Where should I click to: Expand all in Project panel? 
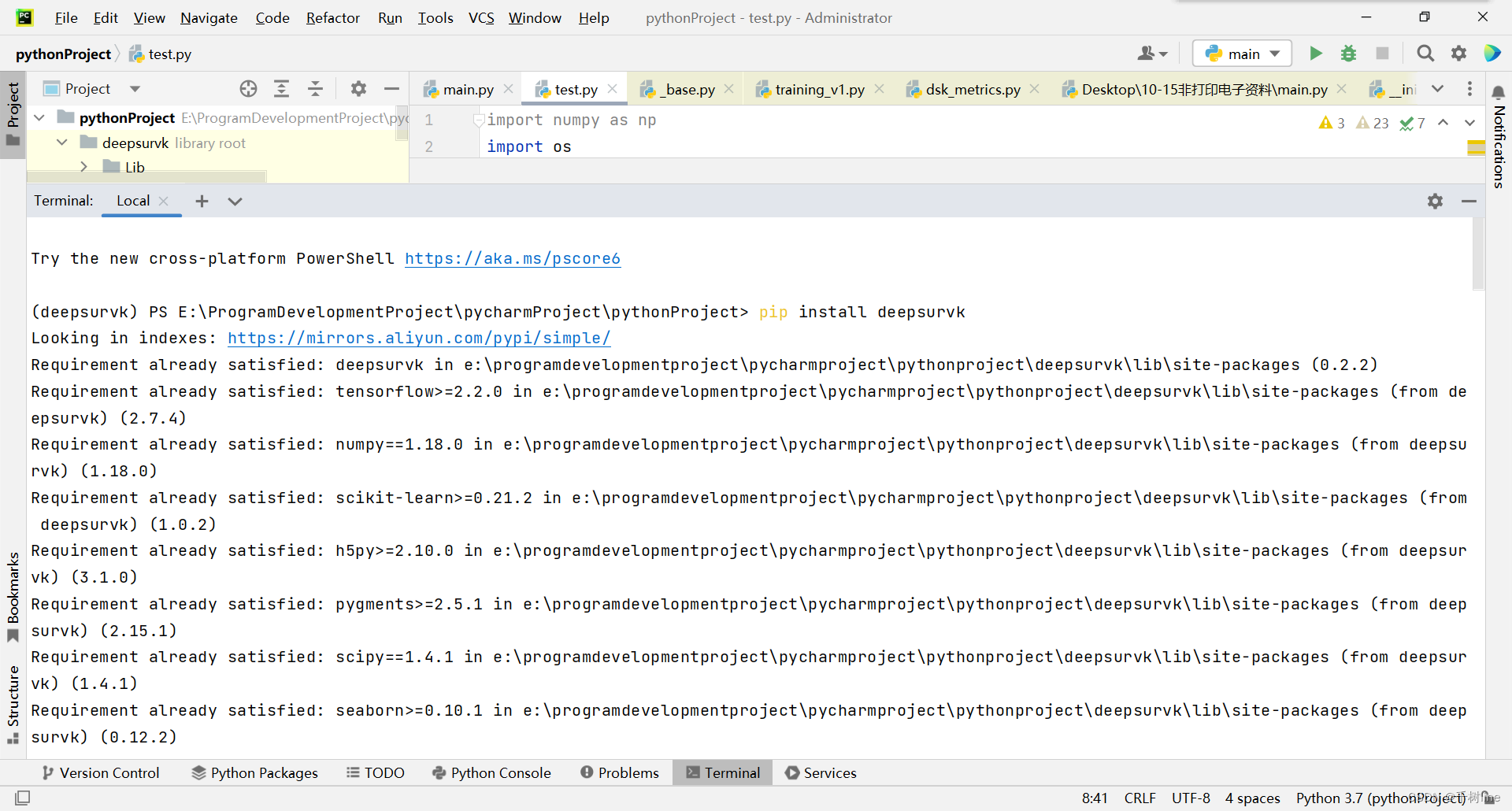tap(281, 89)
